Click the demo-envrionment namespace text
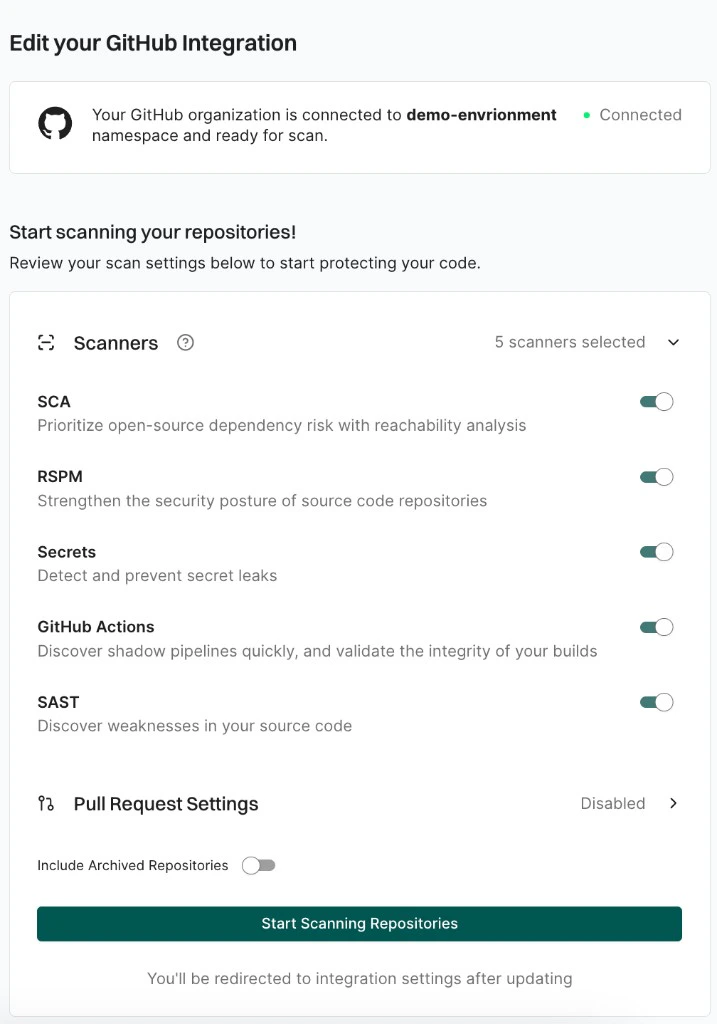The width and height of the screenshot is (717, 1024). tap(480, 114)
